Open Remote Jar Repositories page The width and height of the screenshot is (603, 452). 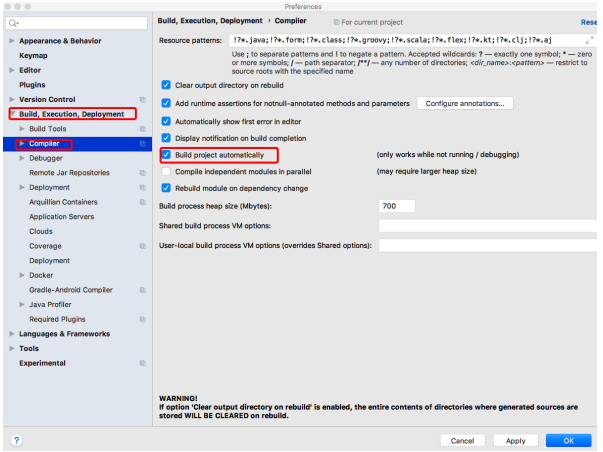(69, 173)
